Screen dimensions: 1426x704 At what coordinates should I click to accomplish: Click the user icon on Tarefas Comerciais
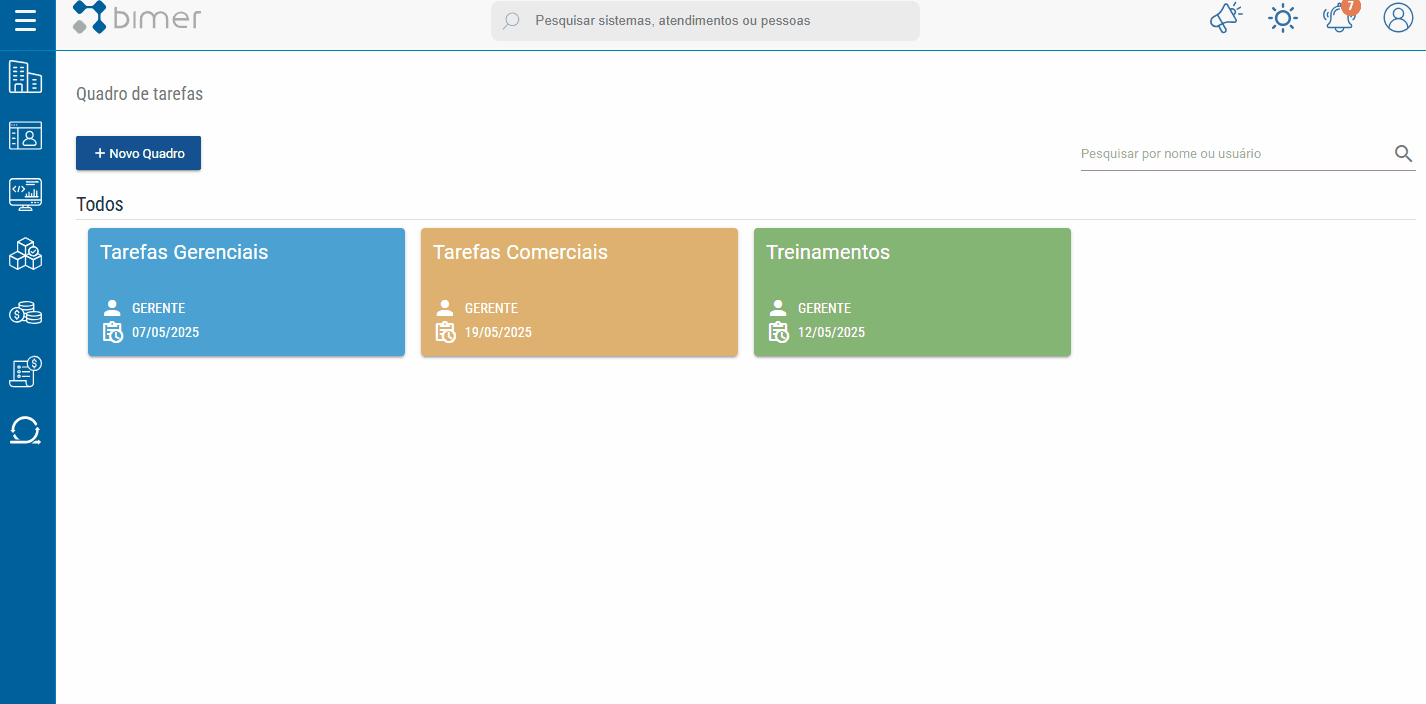(x=445, y=308)
